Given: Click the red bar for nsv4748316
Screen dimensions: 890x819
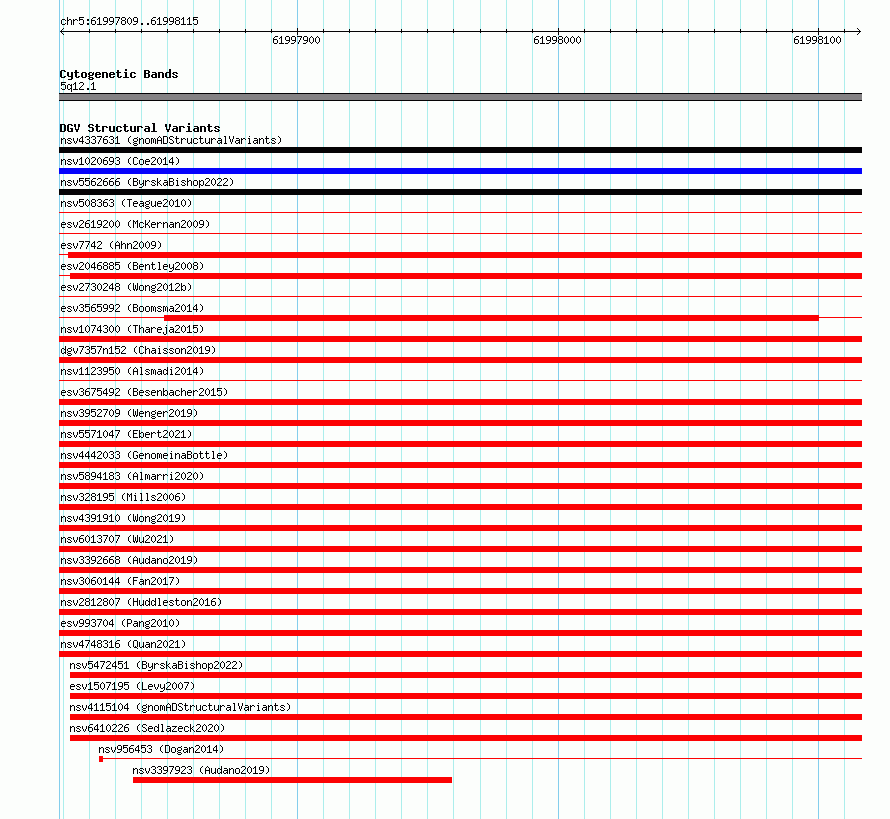Looking at the screenshot, I should (460, 654).
